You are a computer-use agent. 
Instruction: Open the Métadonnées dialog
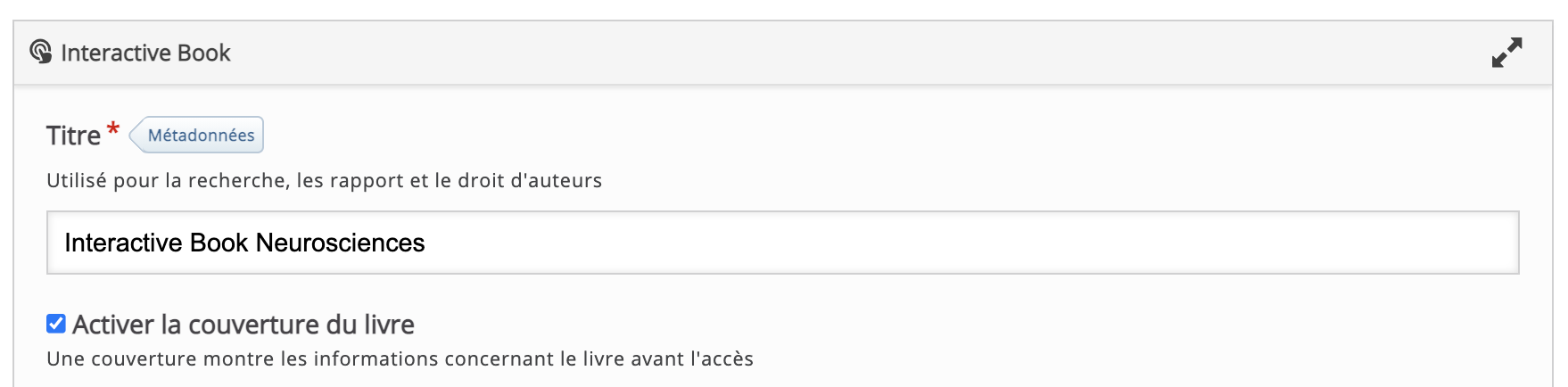tap(200, 136)
